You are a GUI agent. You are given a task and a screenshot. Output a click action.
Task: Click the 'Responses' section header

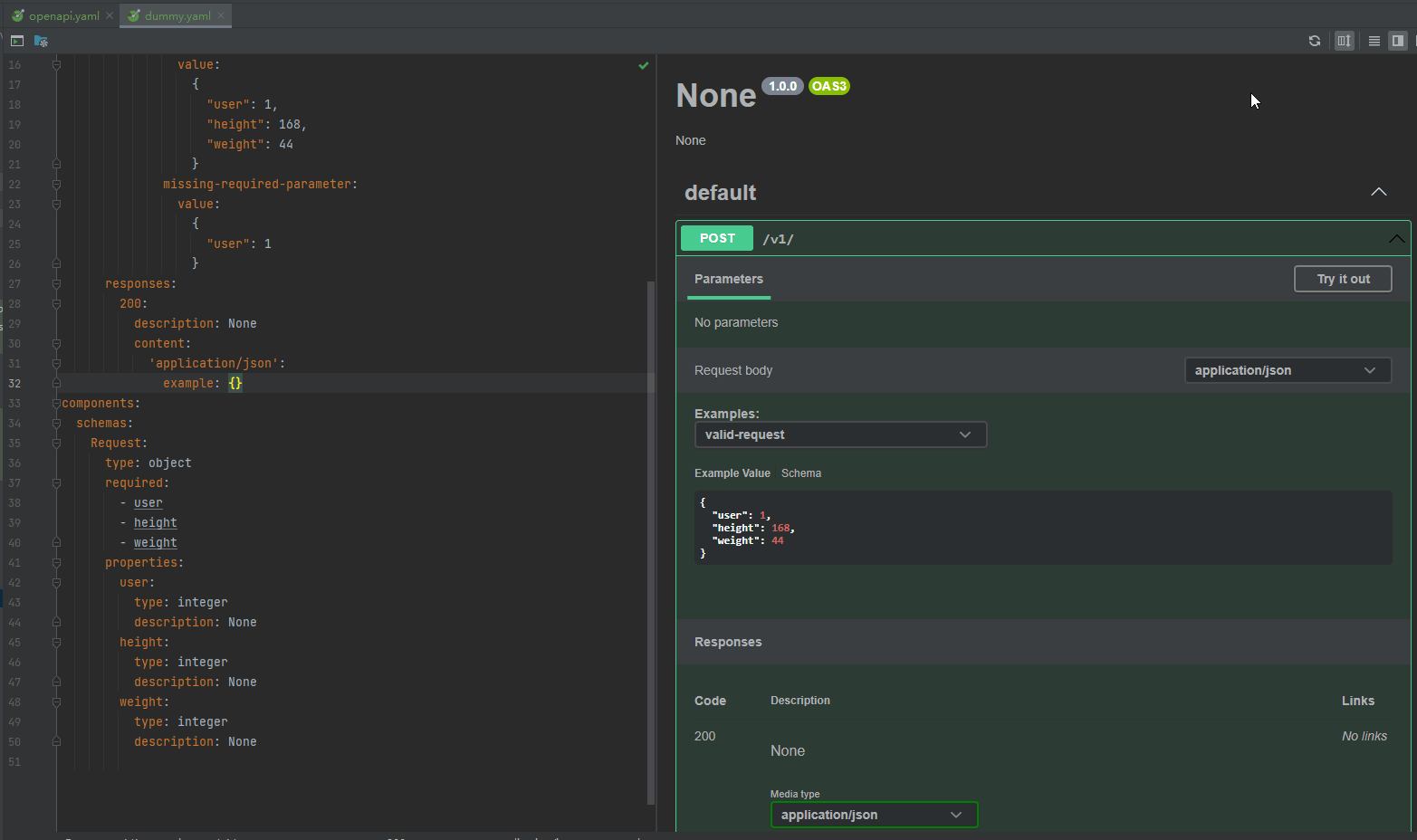pyautogui.click(x=728, y=642)
